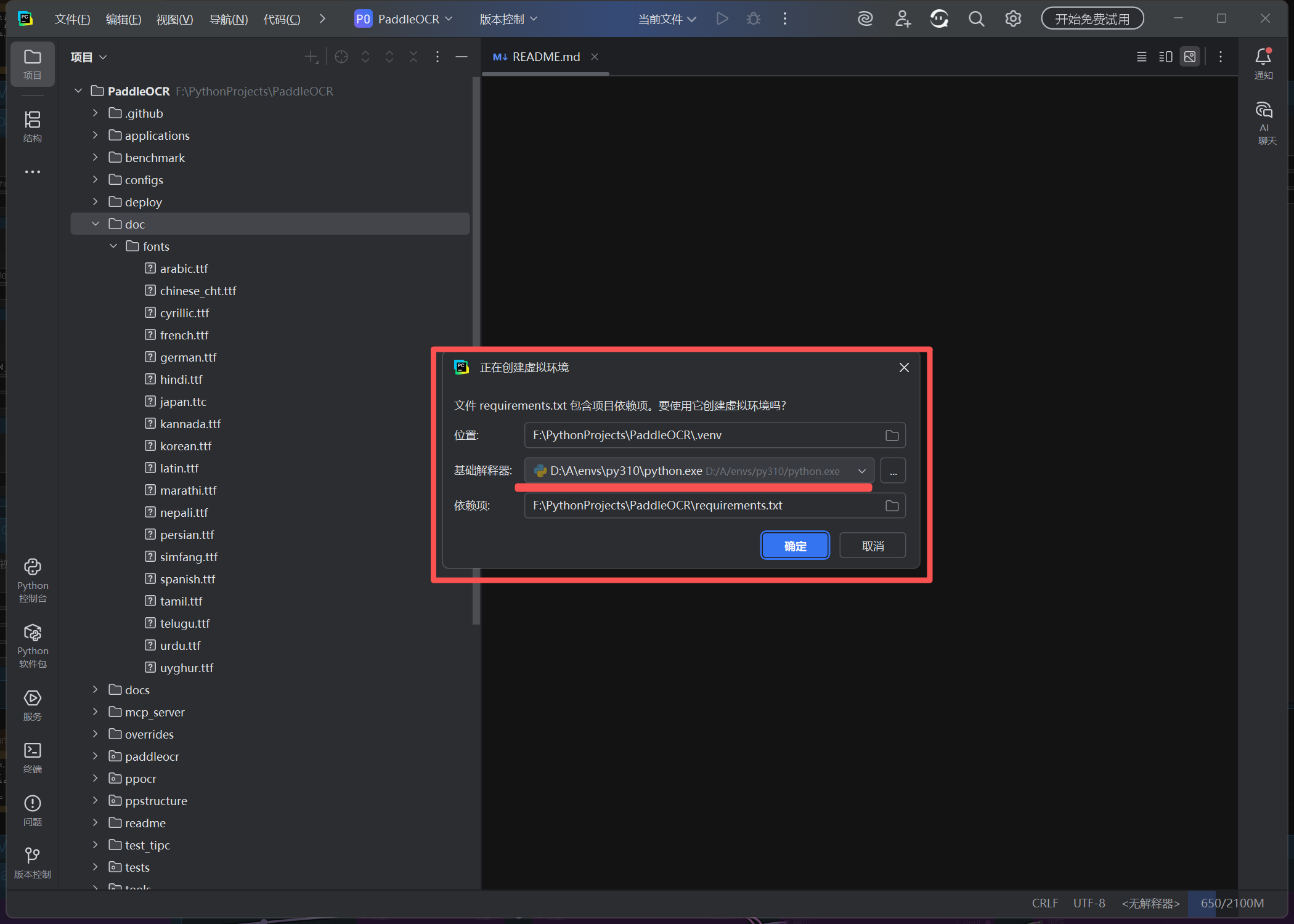The height and width of the screenshot is (924, 1294).
Task: Open the View menu
Action: click(x=174, y=19)
